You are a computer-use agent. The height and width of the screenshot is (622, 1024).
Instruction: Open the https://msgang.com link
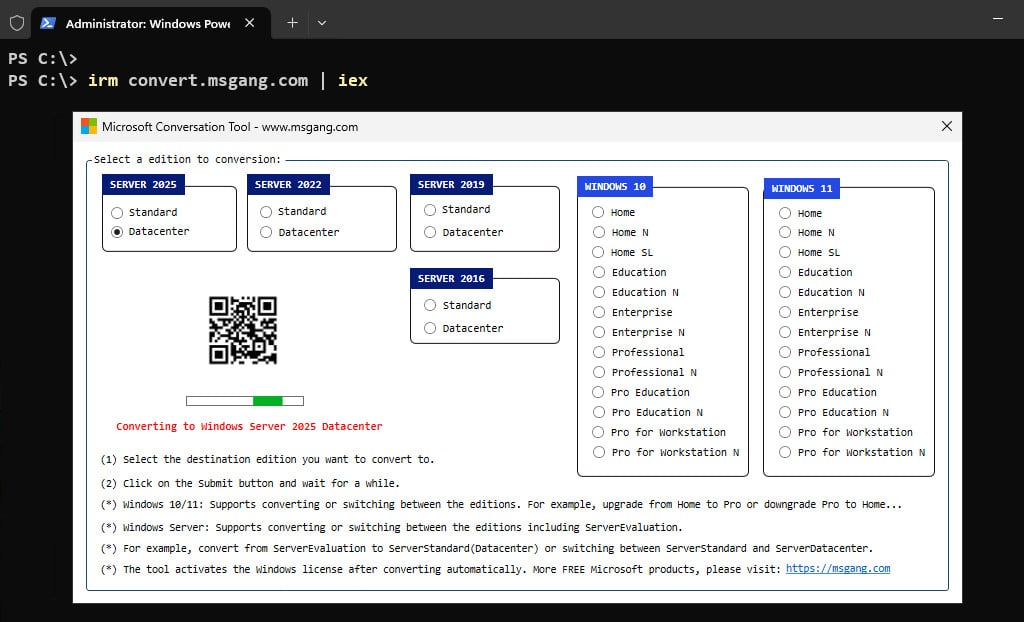[838, 568]
